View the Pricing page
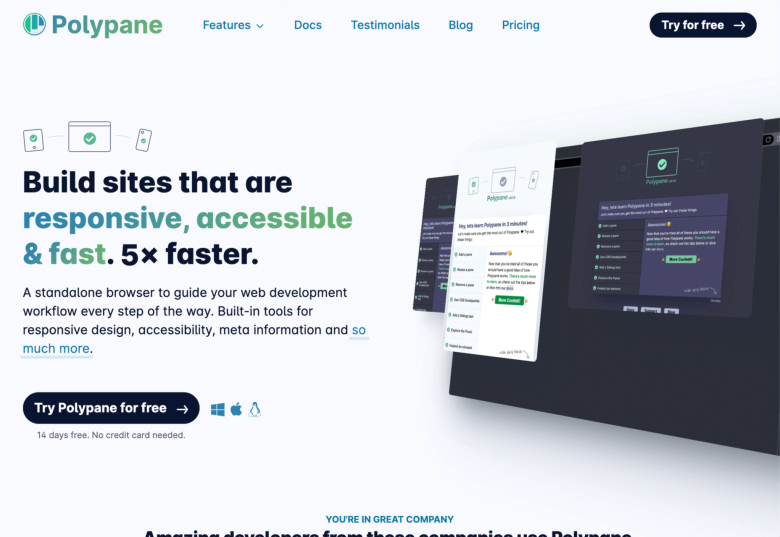 point(520,25)
